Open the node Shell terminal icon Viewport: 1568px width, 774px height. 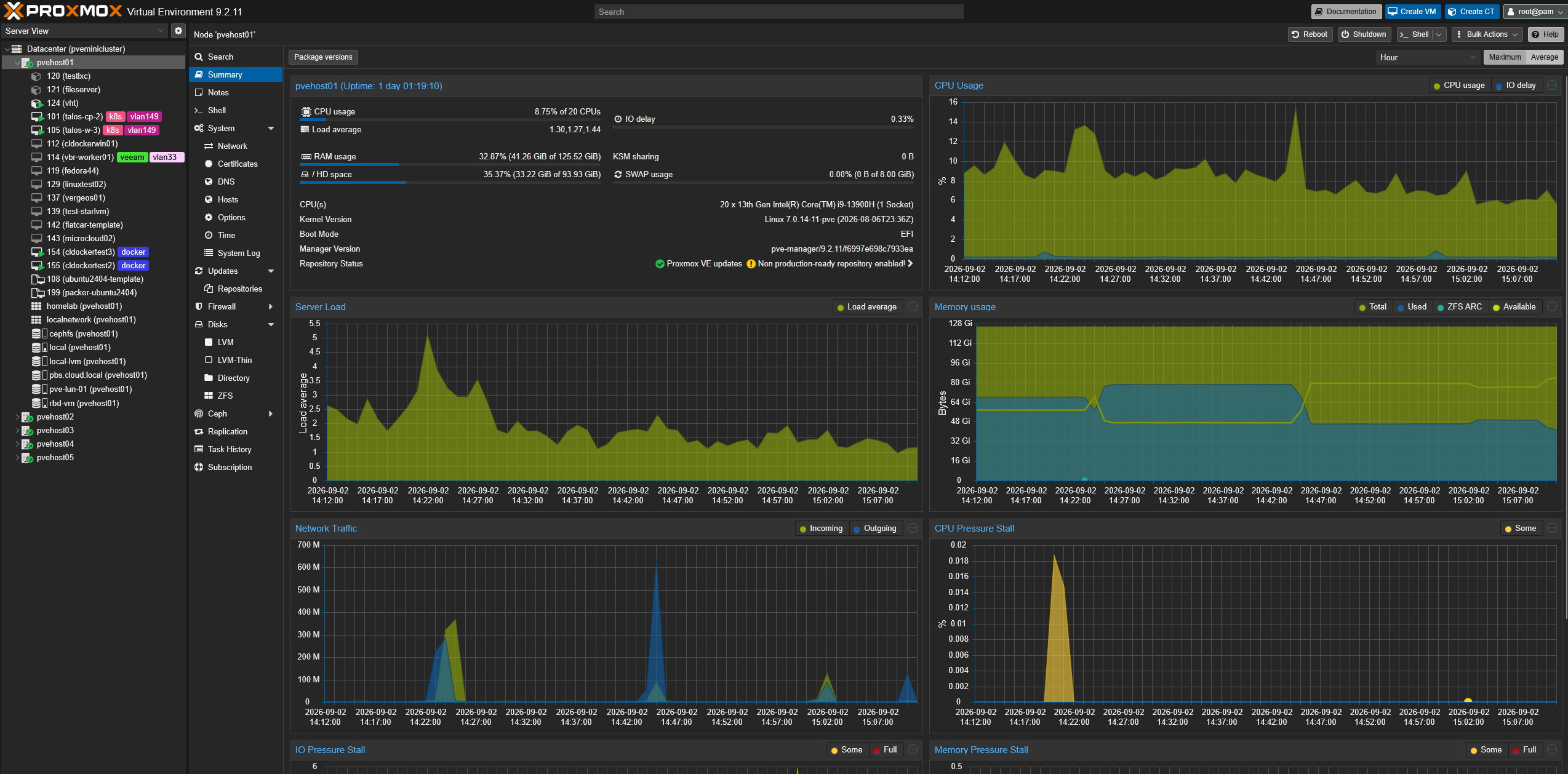pyautogui.click(x=199, y=110)
